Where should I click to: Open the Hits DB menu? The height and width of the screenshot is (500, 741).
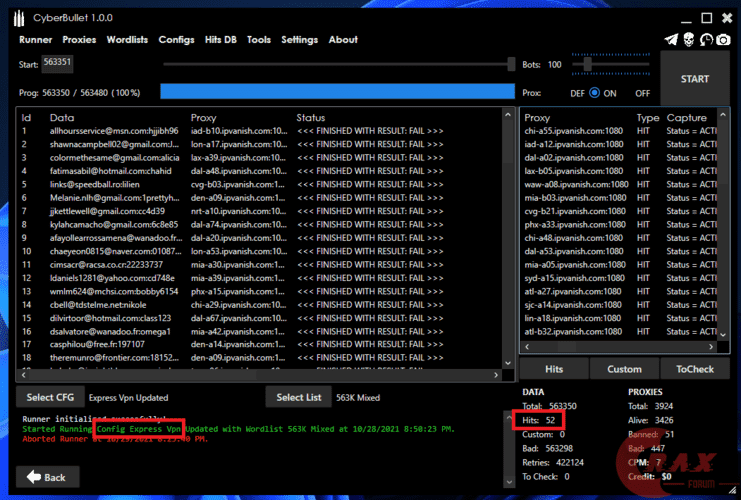pyautogui.click(x=220, y=40)
